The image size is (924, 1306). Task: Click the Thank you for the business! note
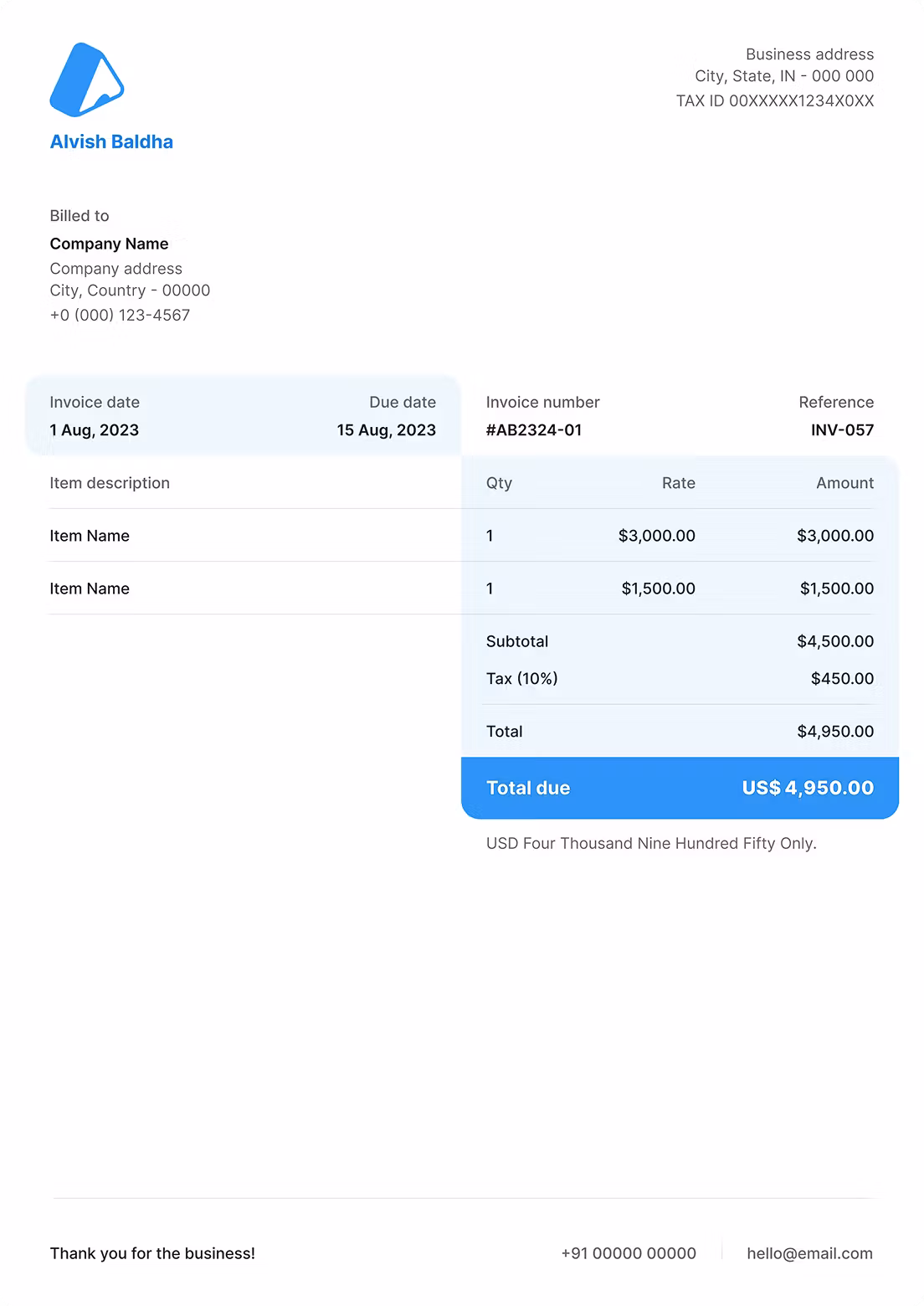152,1253
